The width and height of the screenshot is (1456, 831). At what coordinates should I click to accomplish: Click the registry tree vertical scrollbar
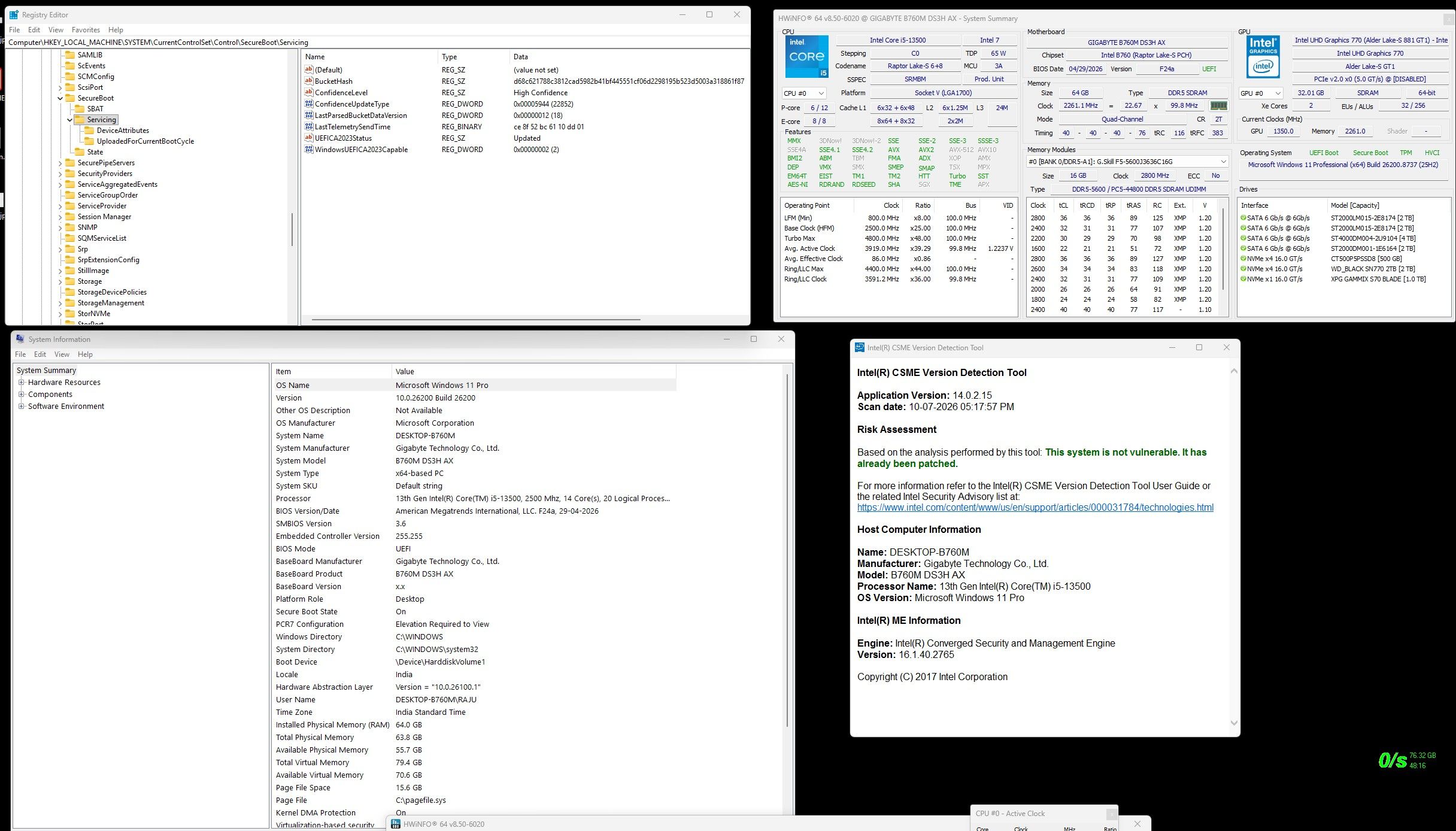[x=292, y=229]
